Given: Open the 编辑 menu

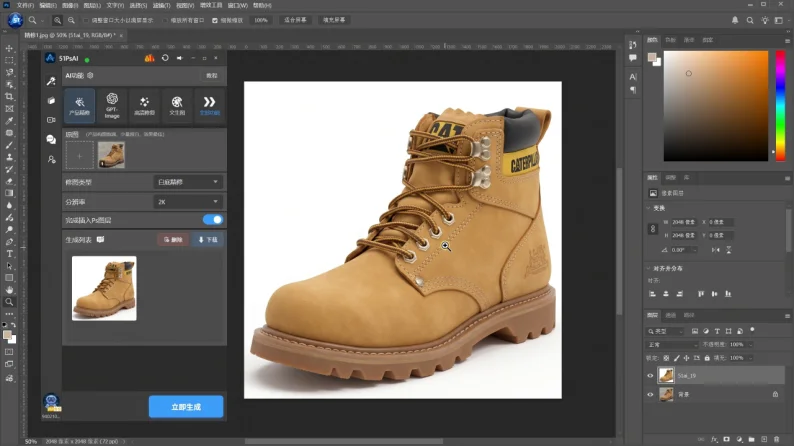Looking at the screenshot, I should (48, 5).
